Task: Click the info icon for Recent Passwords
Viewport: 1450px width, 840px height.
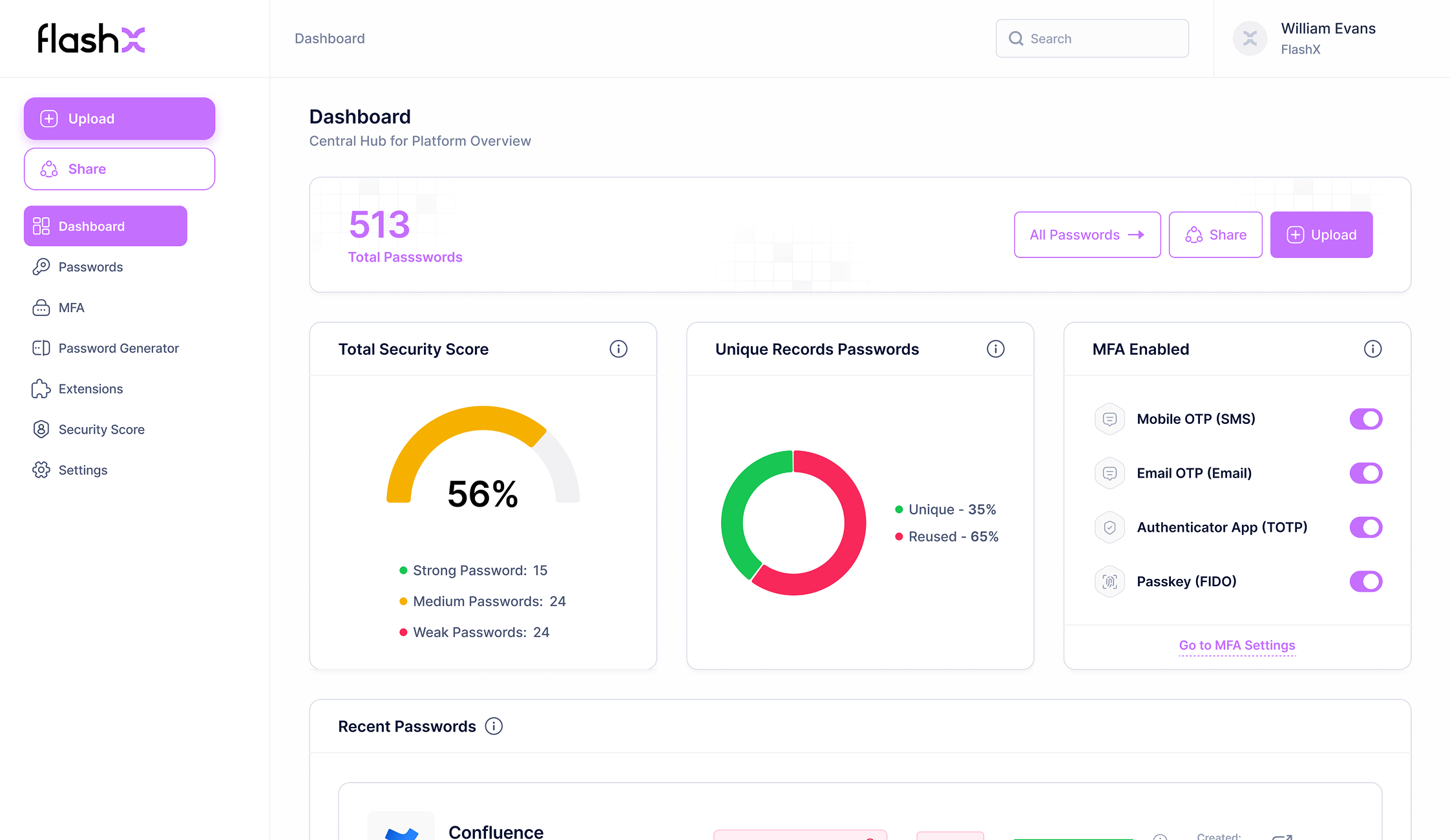Action: point(494,726)
